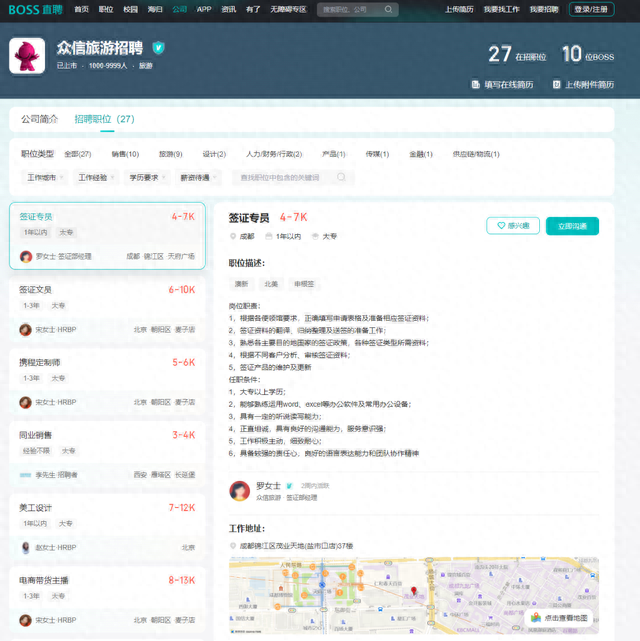Open the 电商带货主播 job listing
This screenshot has width=640, height=641.
107,600
